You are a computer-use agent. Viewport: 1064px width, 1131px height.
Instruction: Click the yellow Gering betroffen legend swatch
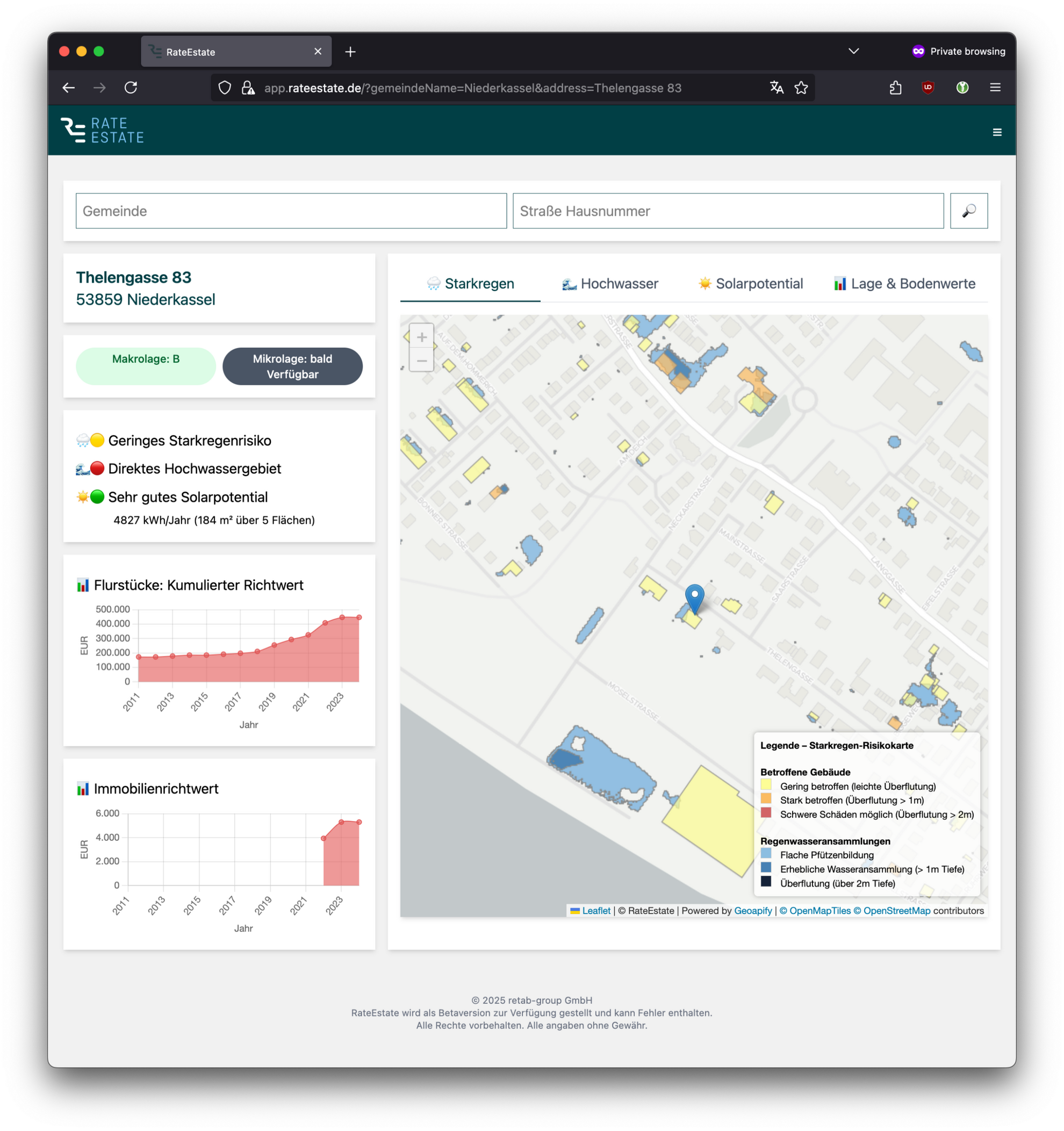click(x=766, y=785)
